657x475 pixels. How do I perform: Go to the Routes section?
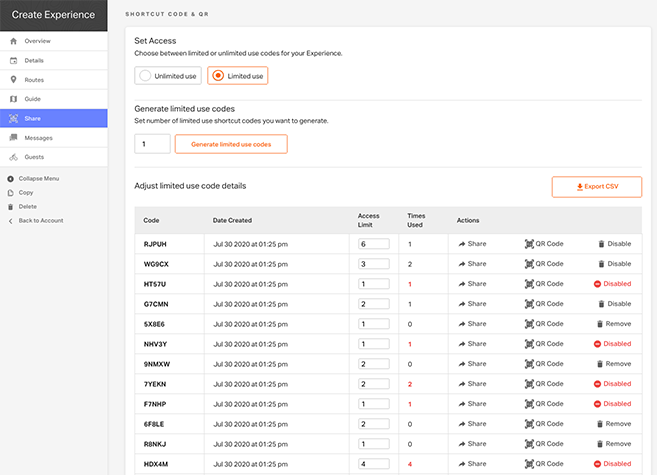[x=54, y=80]
